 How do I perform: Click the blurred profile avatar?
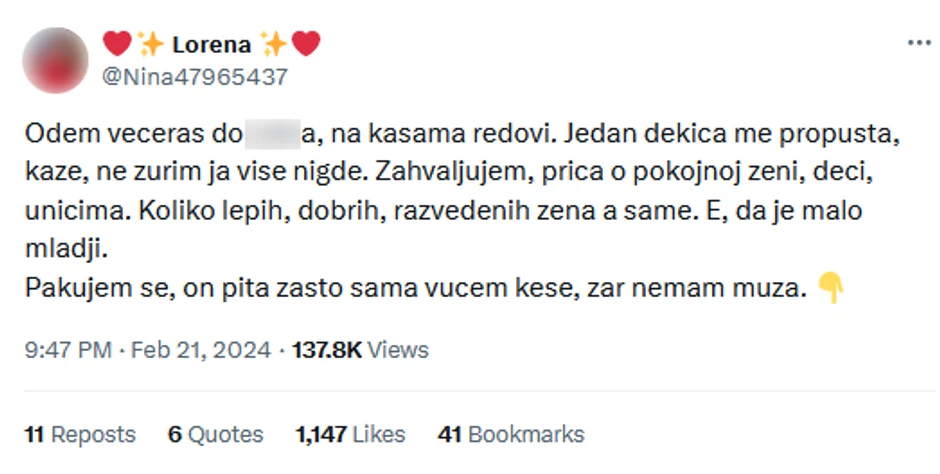click(x=55, y=60)
